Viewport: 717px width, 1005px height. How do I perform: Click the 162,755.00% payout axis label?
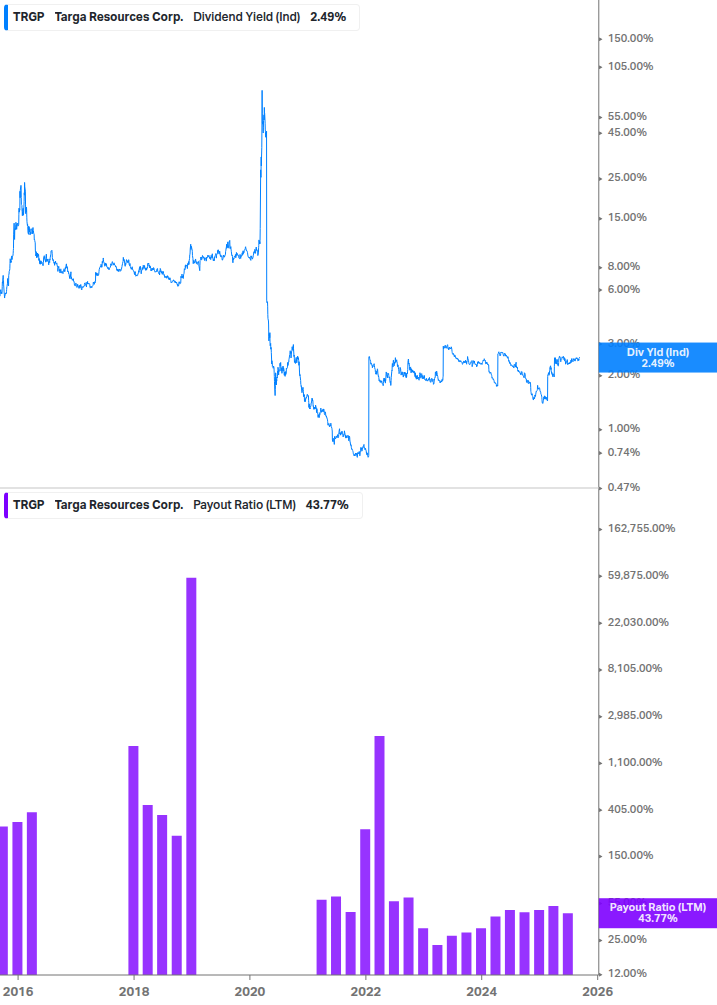pyautogui.click(x=641, y=528)
